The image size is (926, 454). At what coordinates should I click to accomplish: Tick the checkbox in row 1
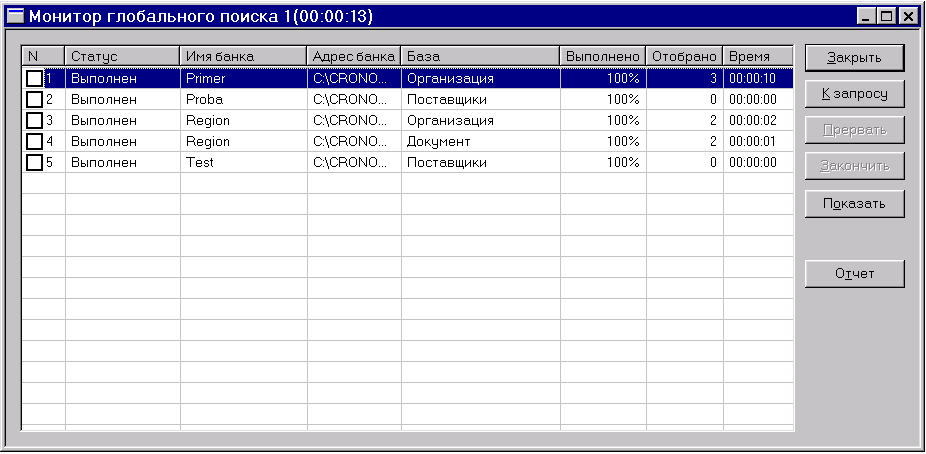pos(35,78)
